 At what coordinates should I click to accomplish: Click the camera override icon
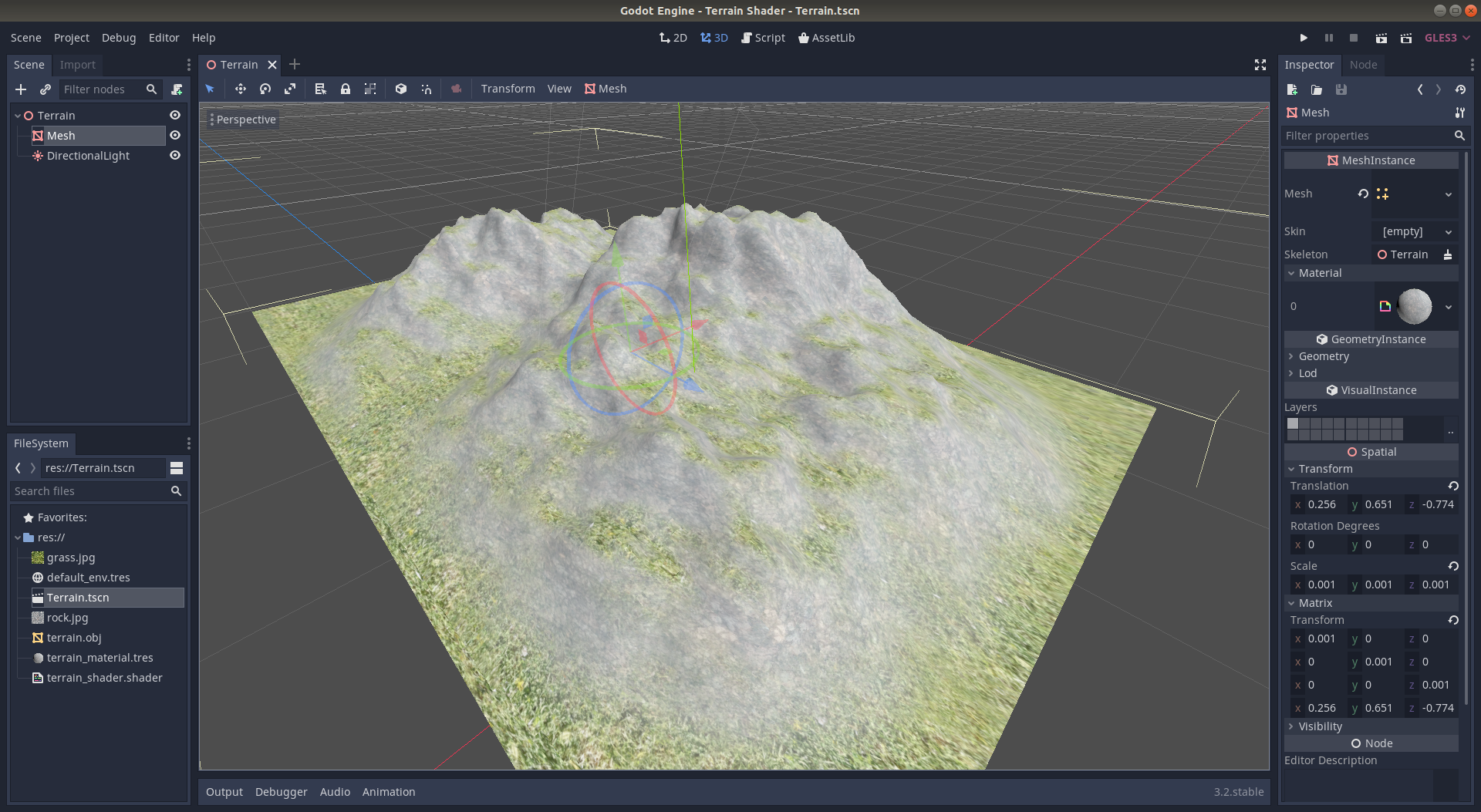(457, 89)
